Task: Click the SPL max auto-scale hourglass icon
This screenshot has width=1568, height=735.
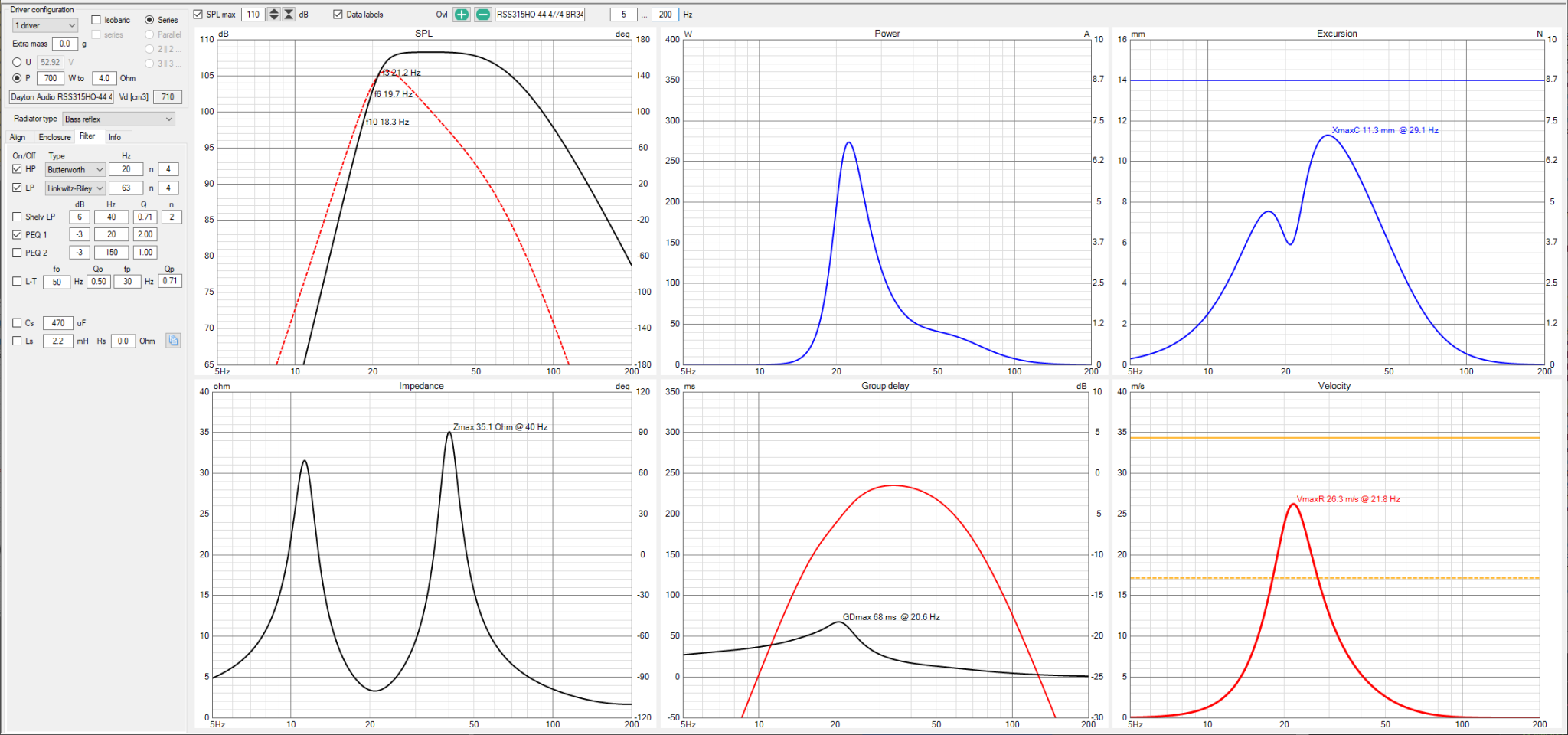Action: (289, 15)
